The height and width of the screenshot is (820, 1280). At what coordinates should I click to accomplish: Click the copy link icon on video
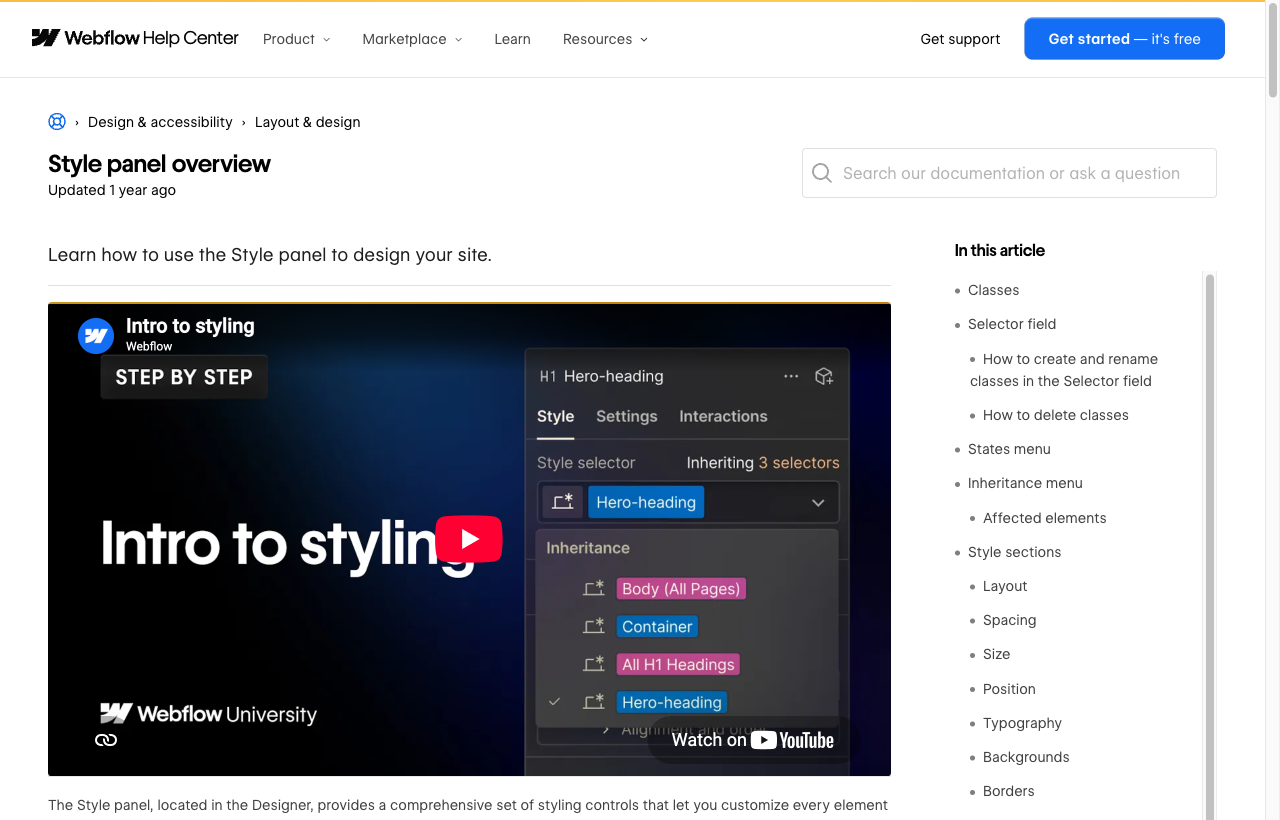(x=106, y=740)
